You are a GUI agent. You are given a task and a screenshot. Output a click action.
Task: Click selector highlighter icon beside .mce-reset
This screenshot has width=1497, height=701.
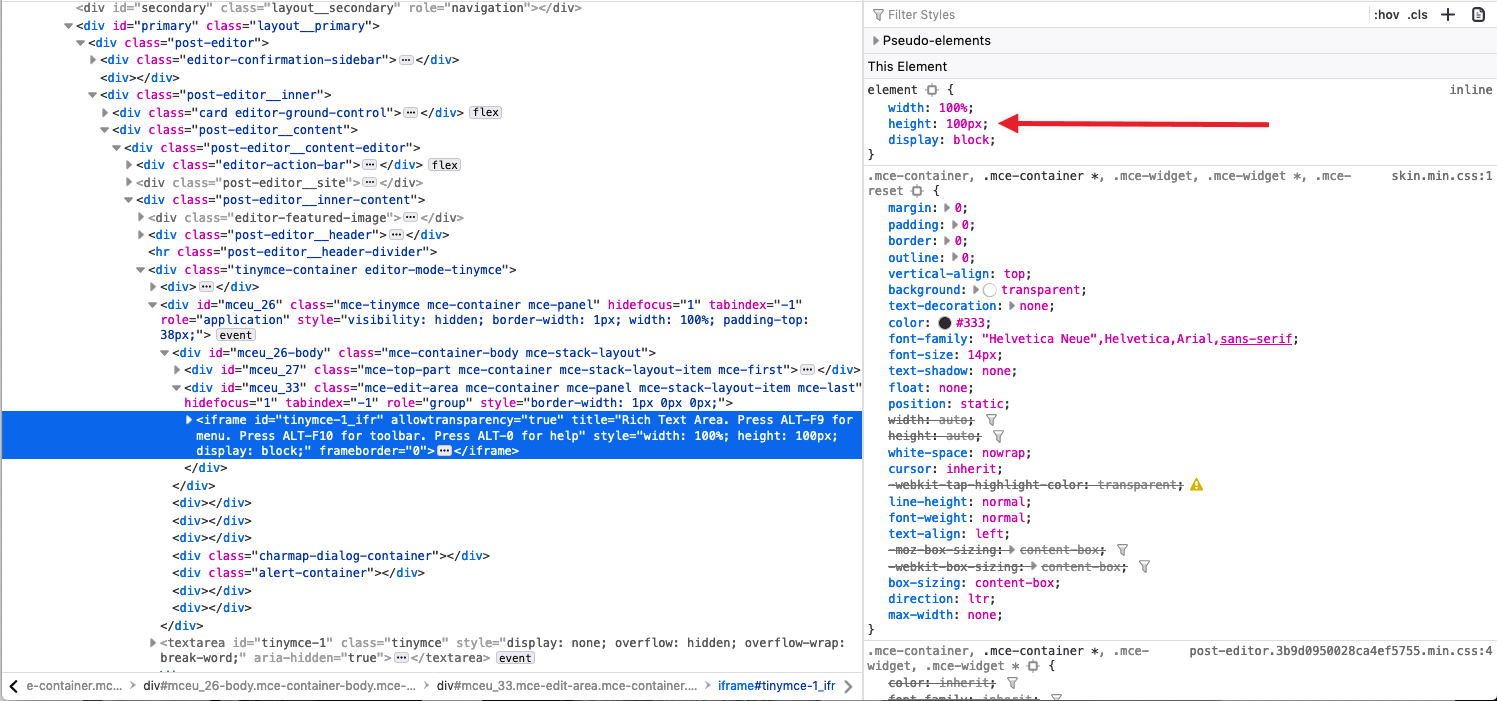916,191
